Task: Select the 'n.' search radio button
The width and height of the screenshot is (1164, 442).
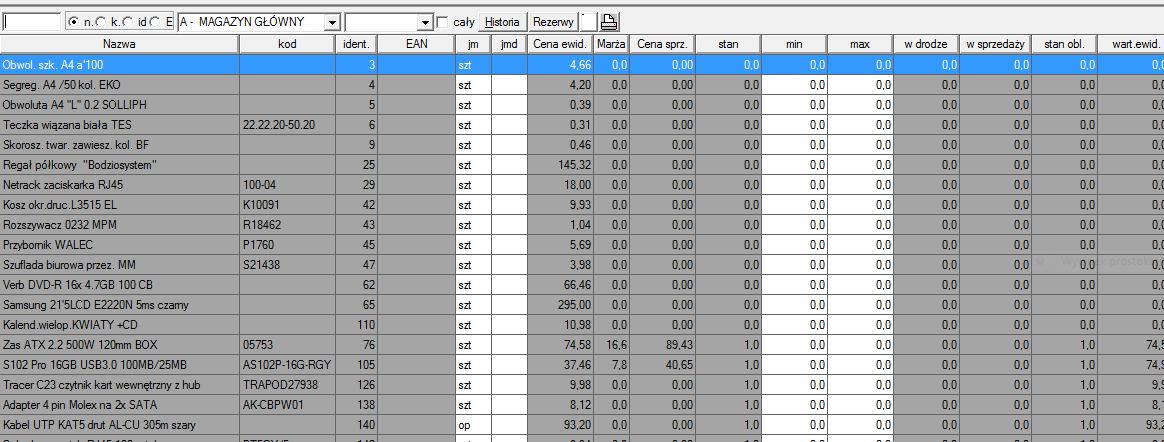Action: pyautogui.click(x=75, y=22)
